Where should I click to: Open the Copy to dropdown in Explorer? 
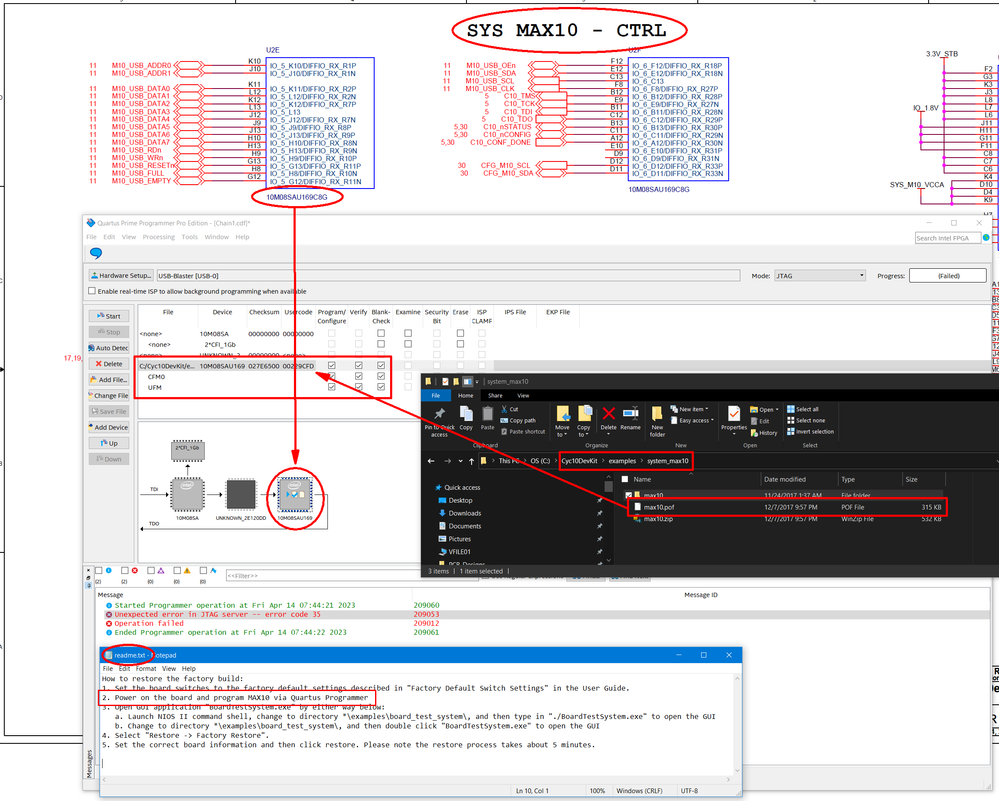(584, 421)
